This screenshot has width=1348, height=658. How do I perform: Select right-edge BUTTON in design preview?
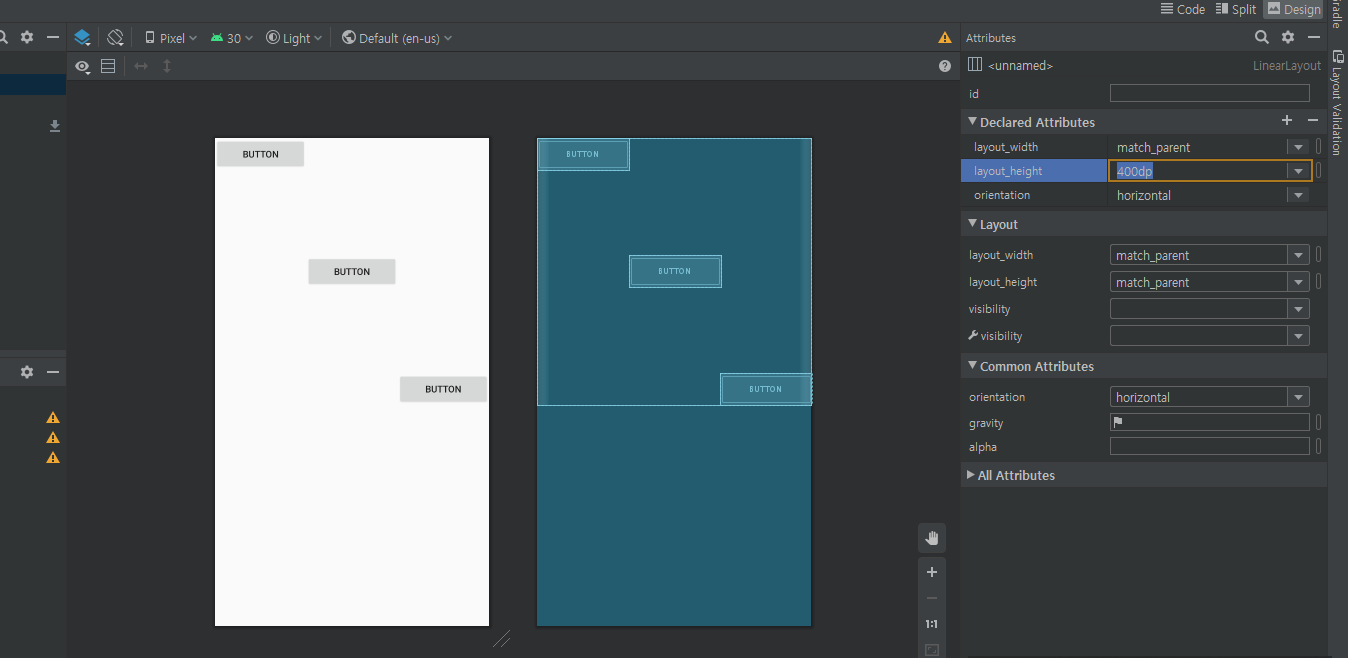tap(443, 389)
